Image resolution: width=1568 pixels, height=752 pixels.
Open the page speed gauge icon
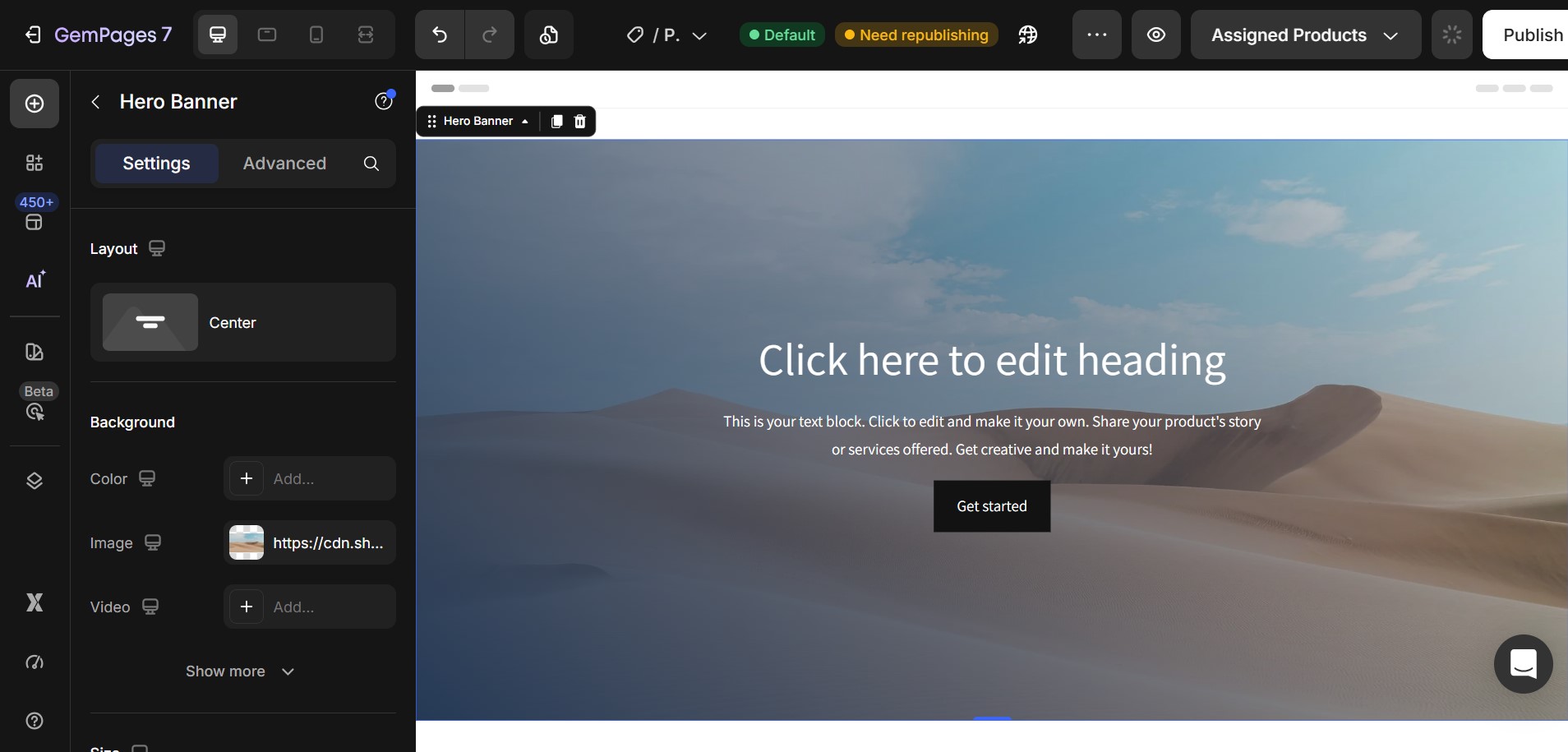coord(35,662)
